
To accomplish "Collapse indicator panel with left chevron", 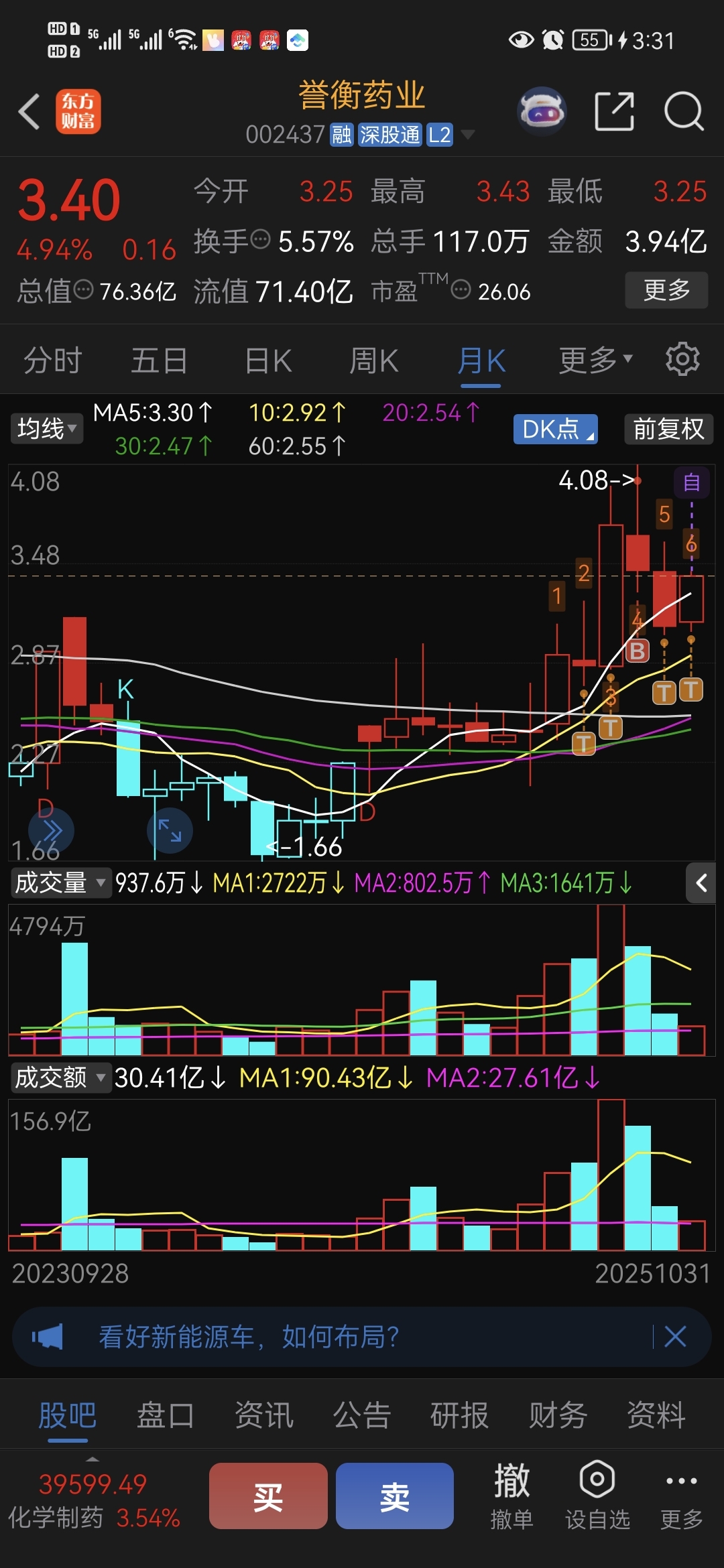I will pos(701,883).
